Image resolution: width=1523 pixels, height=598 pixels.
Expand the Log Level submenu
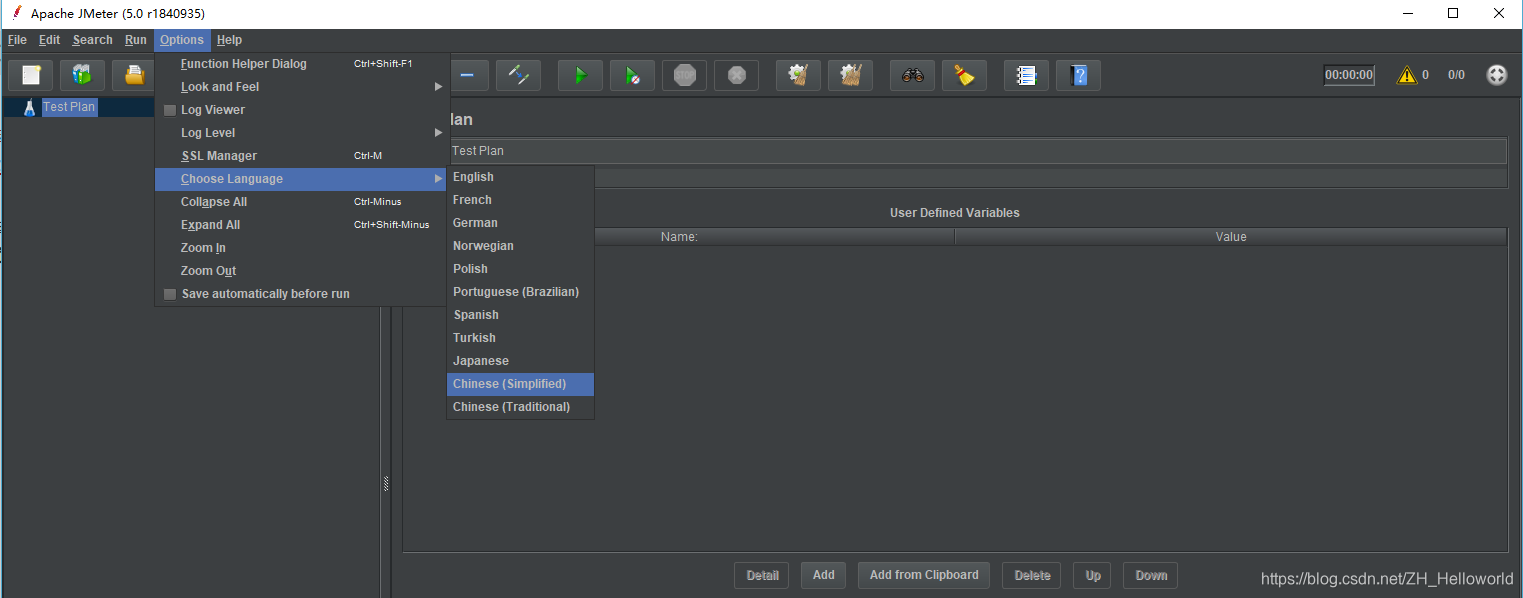[x=302, y=133]
